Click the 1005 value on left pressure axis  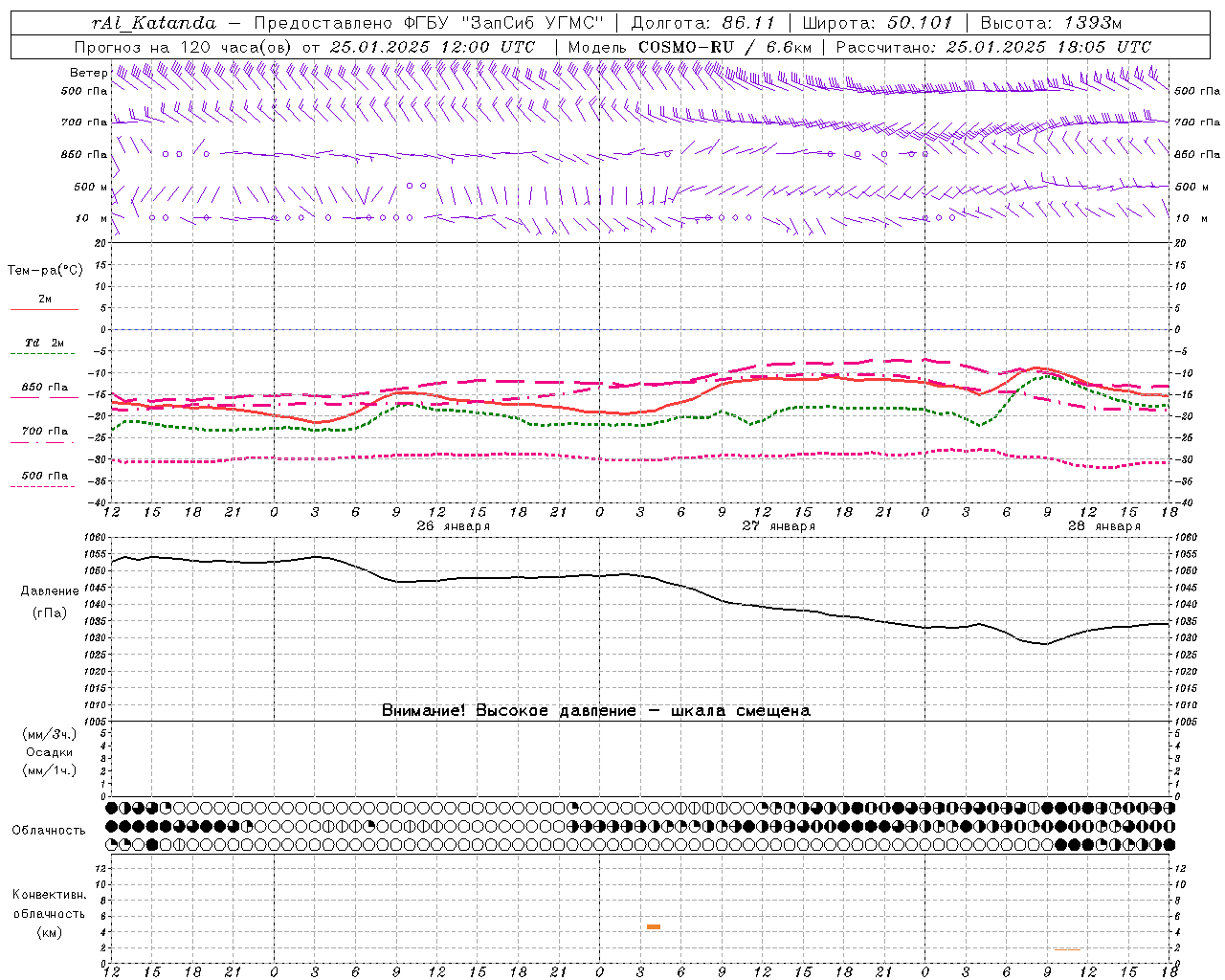pyautogui.click(x=97, y=721)
